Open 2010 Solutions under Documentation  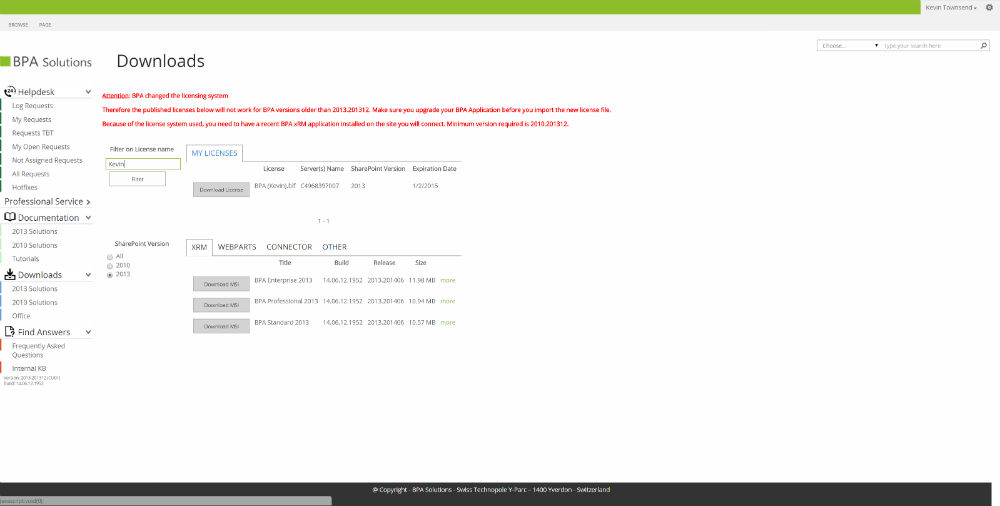34,245
